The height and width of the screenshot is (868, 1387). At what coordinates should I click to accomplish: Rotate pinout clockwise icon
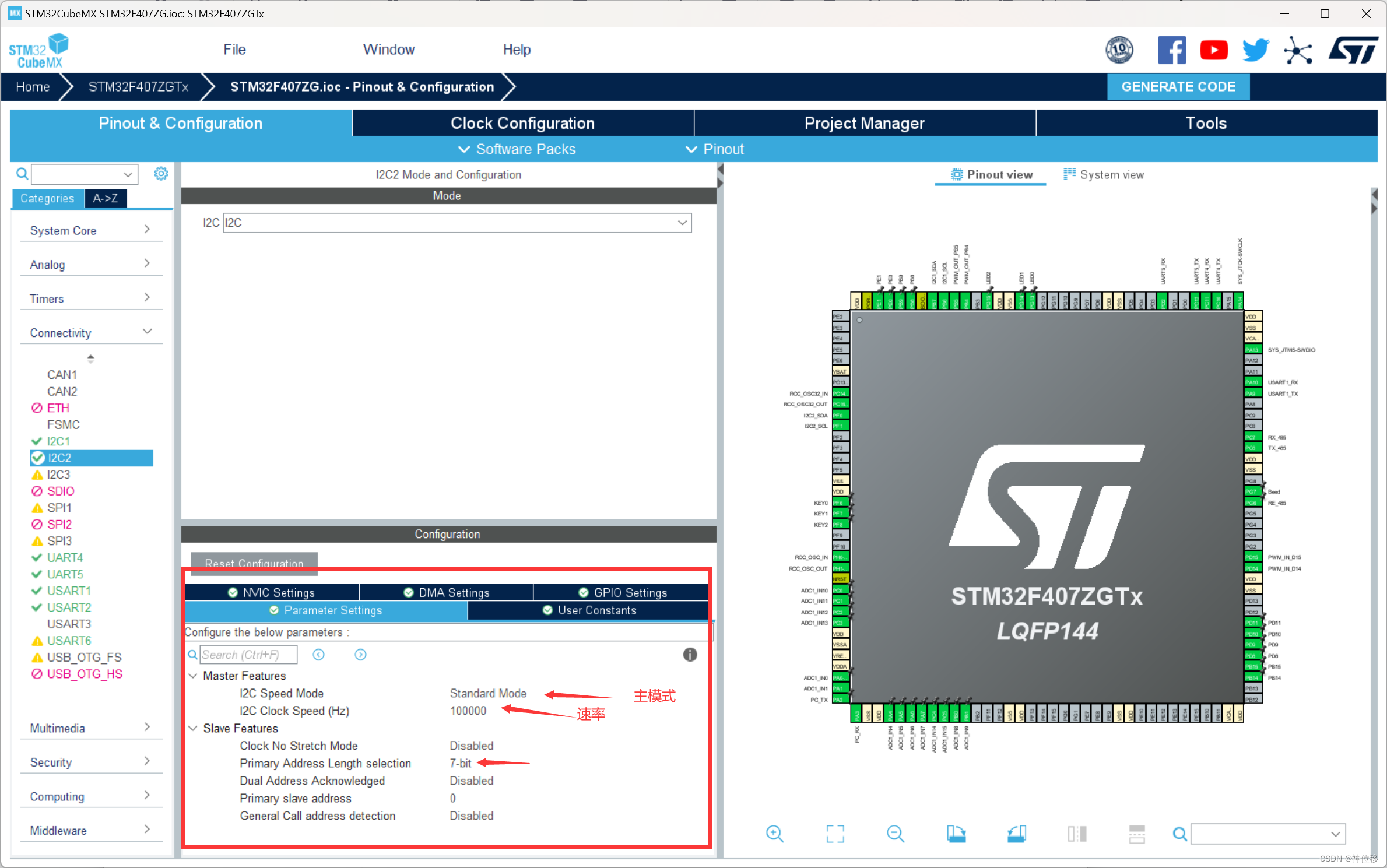[956, 834]
